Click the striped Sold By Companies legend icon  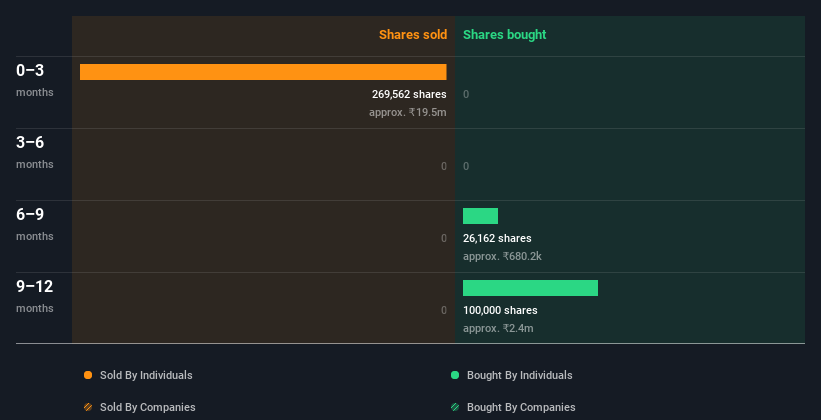coord(88,407)
